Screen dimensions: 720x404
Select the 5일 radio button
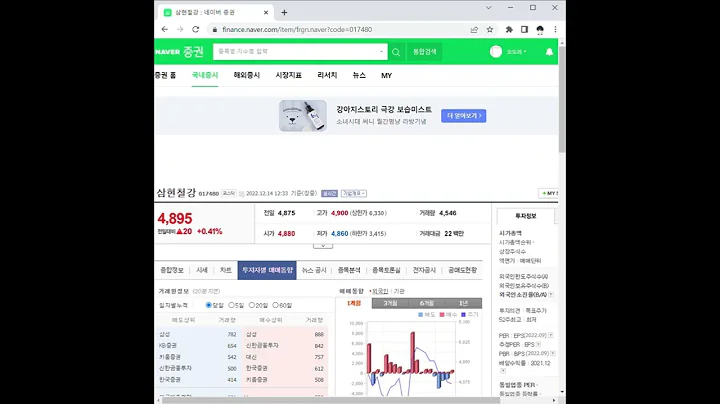pyautogui.click(x=231, y=305)
